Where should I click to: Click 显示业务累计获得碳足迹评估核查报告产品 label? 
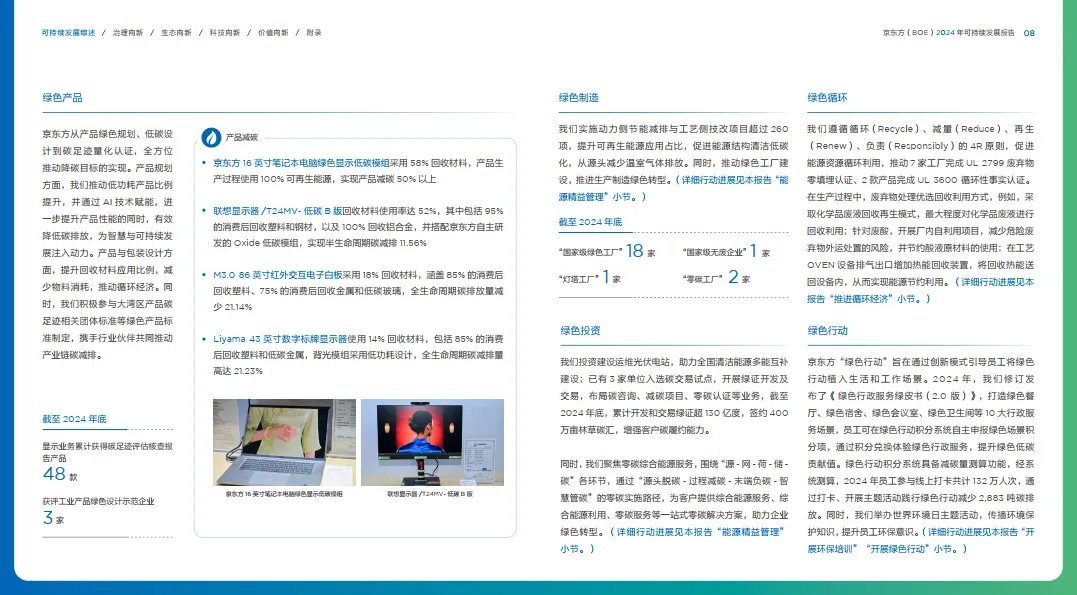(x=107, y=452)
